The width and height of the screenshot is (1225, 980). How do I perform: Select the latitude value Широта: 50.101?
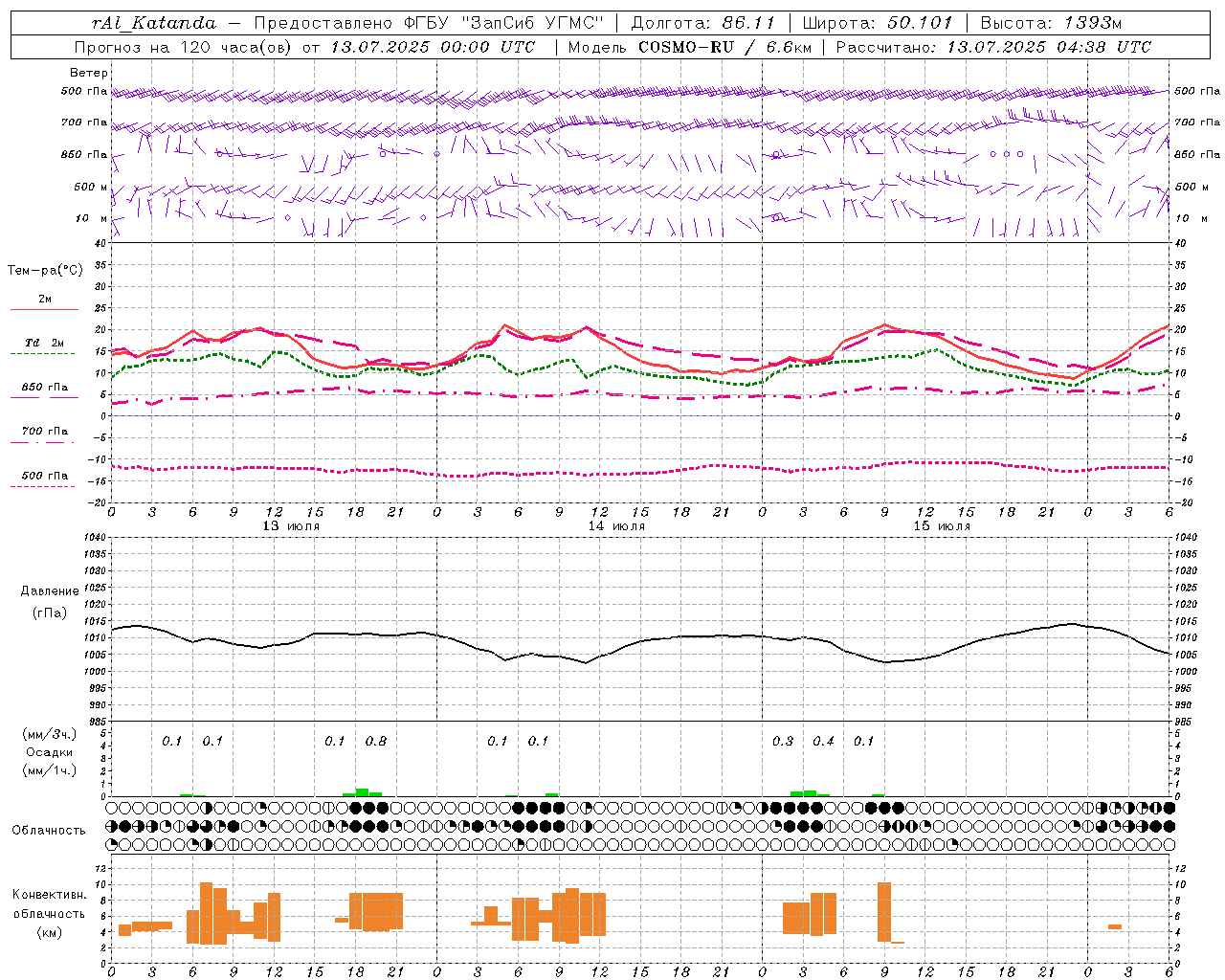(878, 23)
